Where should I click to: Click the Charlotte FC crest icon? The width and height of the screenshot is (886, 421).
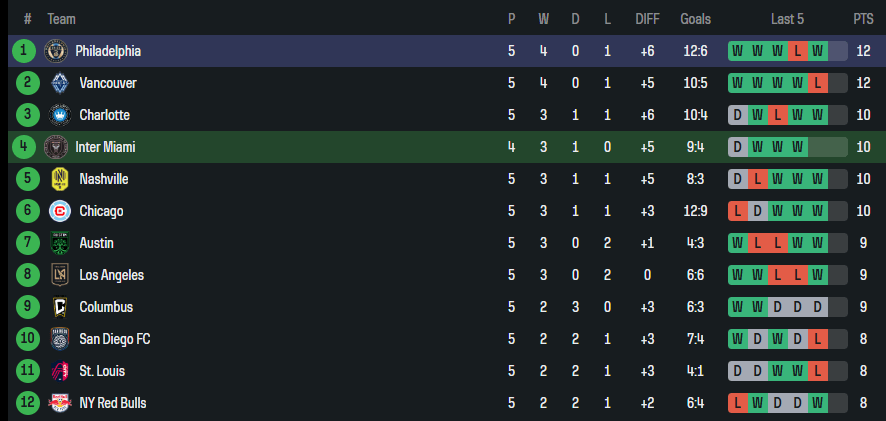pos(58,115)
